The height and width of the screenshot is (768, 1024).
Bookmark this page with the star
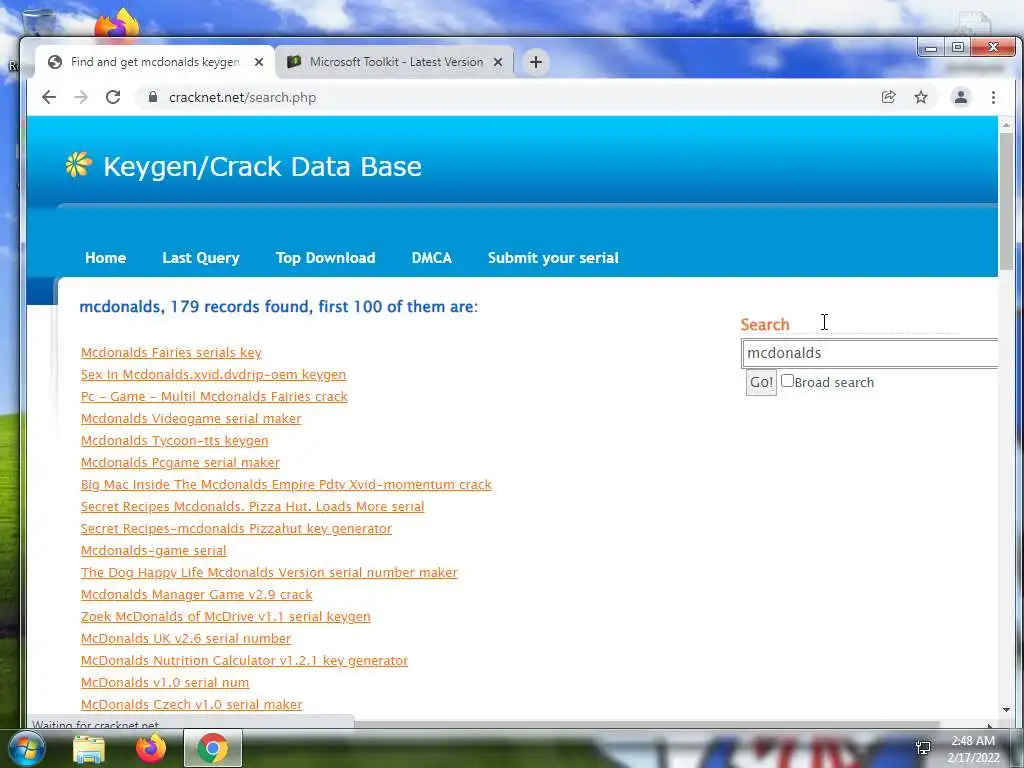921,97
